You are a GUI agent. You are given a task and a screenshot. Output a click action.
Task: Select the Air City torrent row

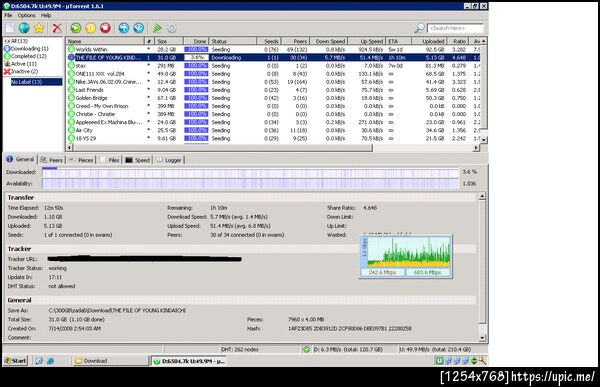(273, 130)
